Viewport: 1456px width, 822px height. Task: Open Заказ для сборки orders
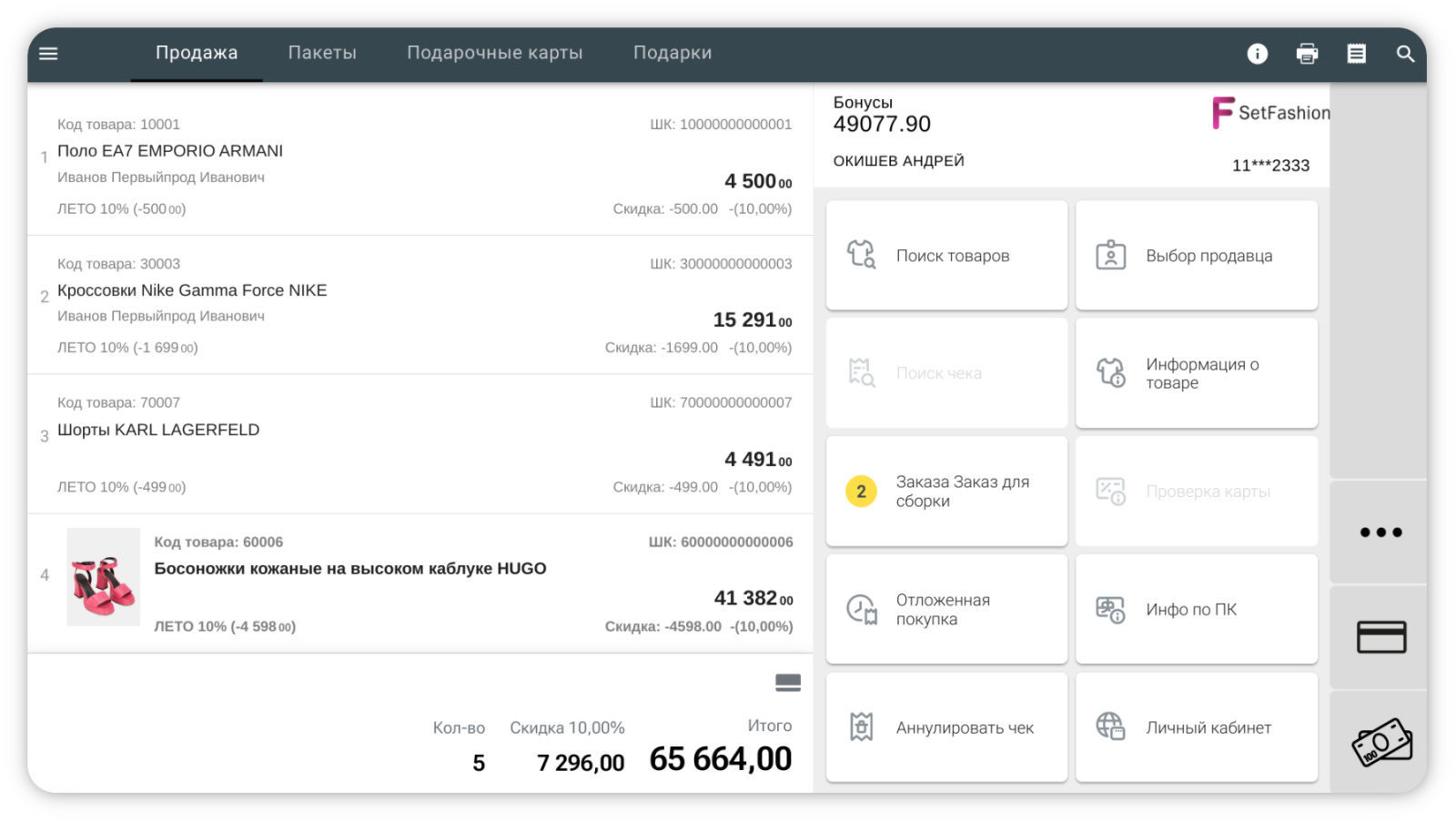[946, 492]
